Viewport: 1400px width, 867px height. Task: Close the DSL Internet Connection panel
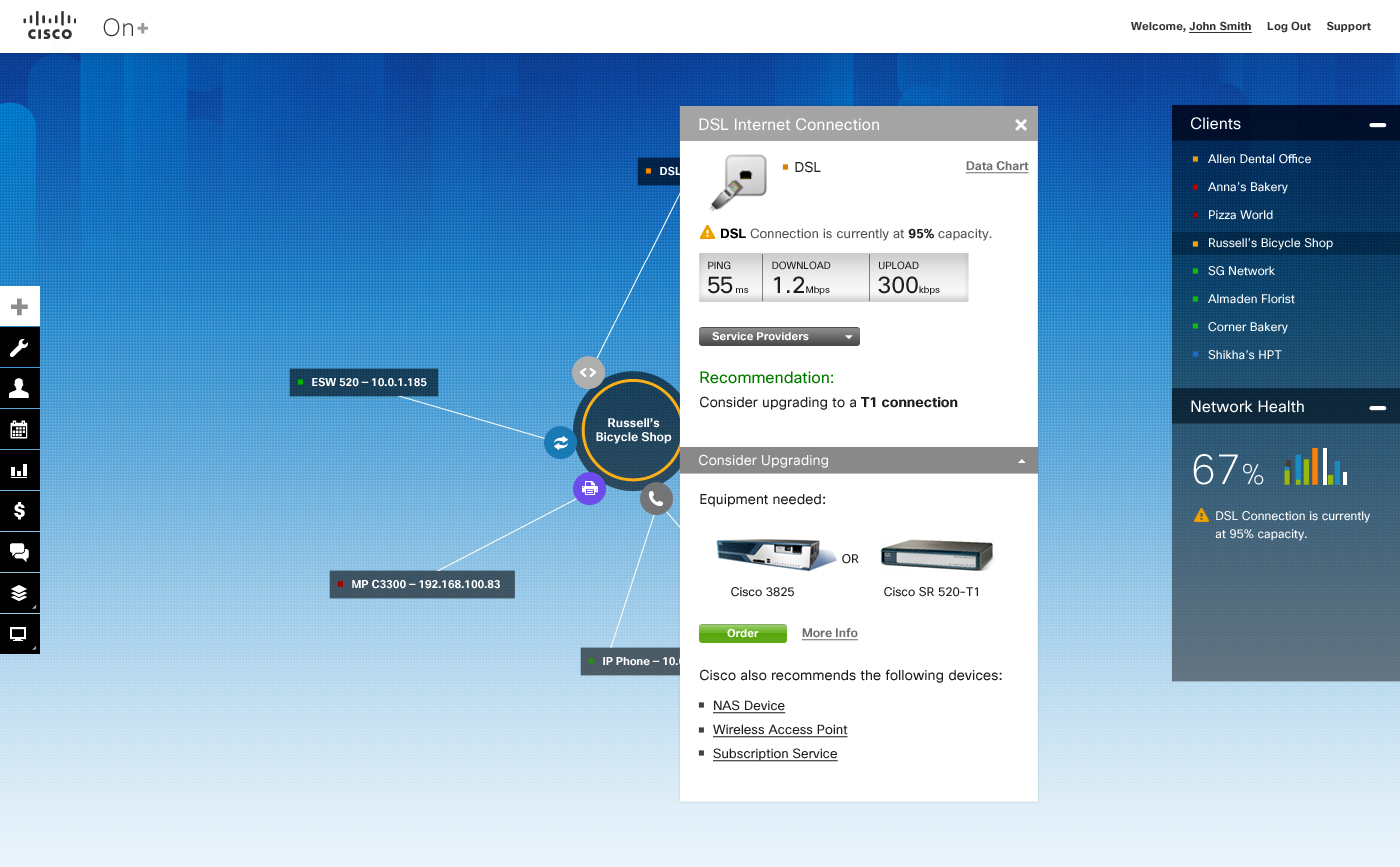point(1021,125)
